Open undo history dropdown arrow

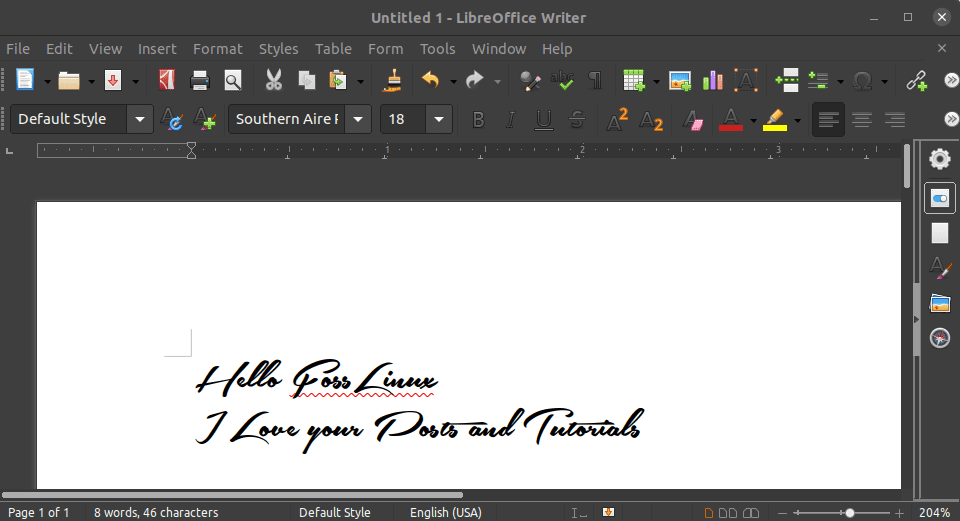pyautogui.click(x=453, y=81)
